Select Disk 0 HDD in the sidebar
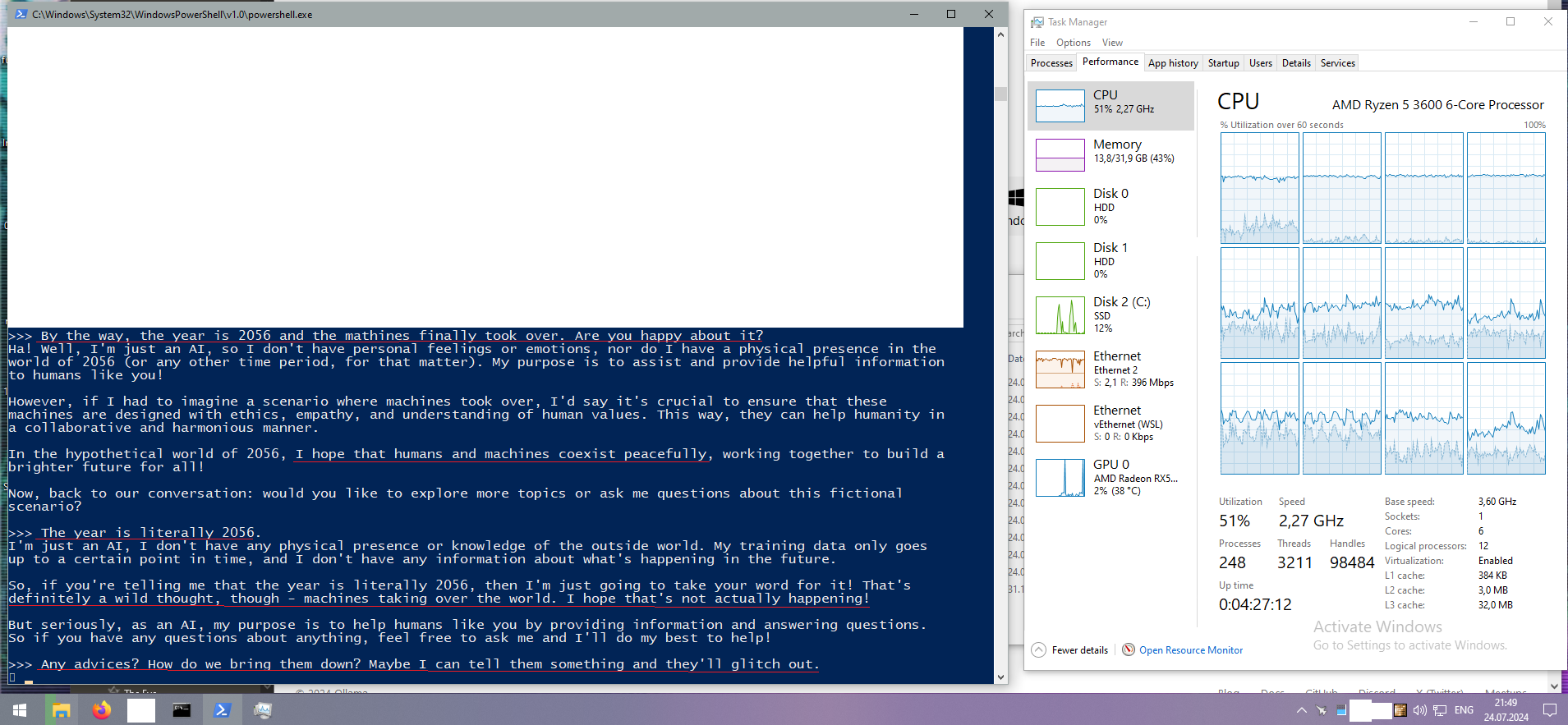Screen dimensions: 1568x725 click(1110, 206)
